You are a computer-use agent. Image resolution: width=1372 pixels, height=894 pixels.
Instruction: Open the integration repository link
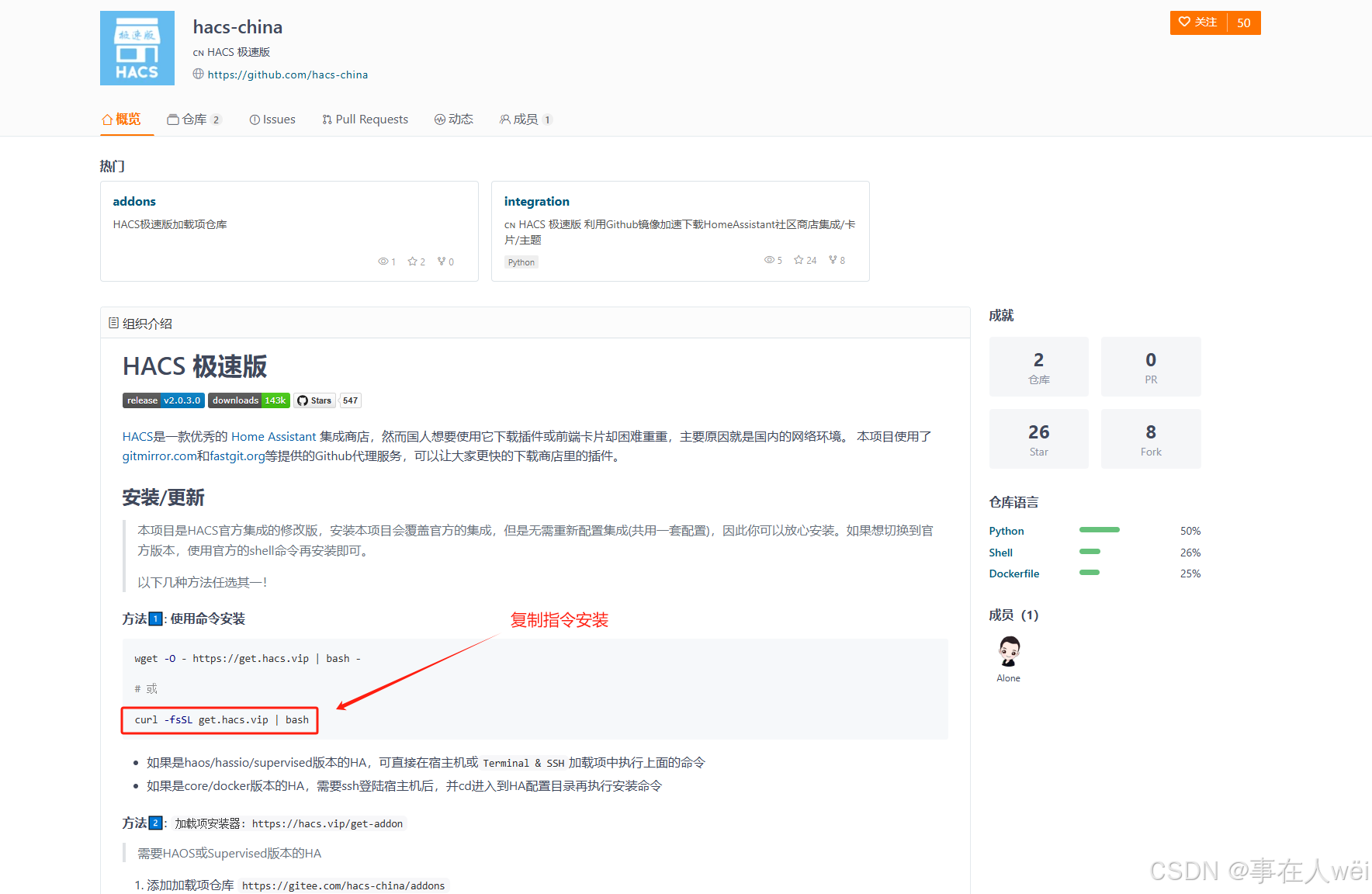537,201
